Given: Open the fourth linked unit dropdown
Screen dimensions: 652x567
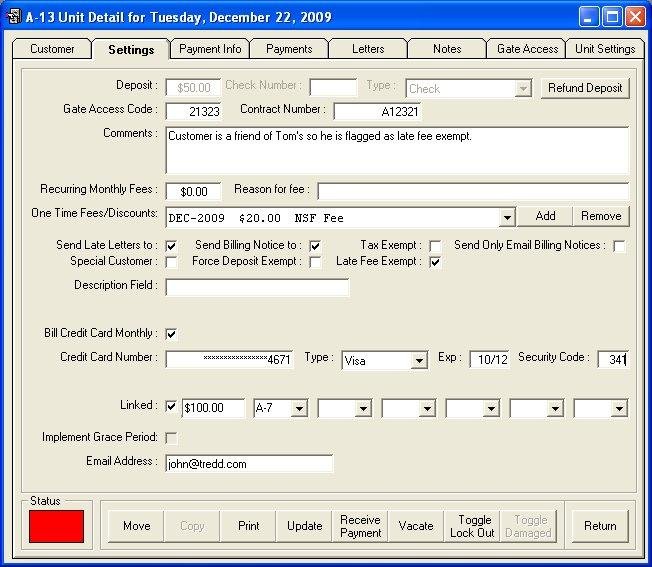Looking at the screenshot, I should click(x=491, y=409).
